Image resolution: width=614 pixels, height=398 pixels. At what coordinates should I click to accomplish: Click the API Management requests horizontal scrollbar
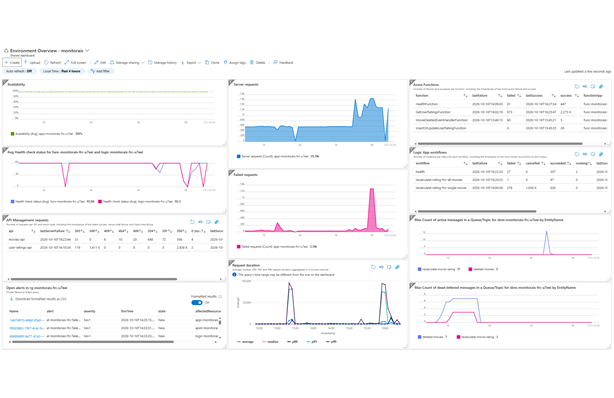(94, 279)
